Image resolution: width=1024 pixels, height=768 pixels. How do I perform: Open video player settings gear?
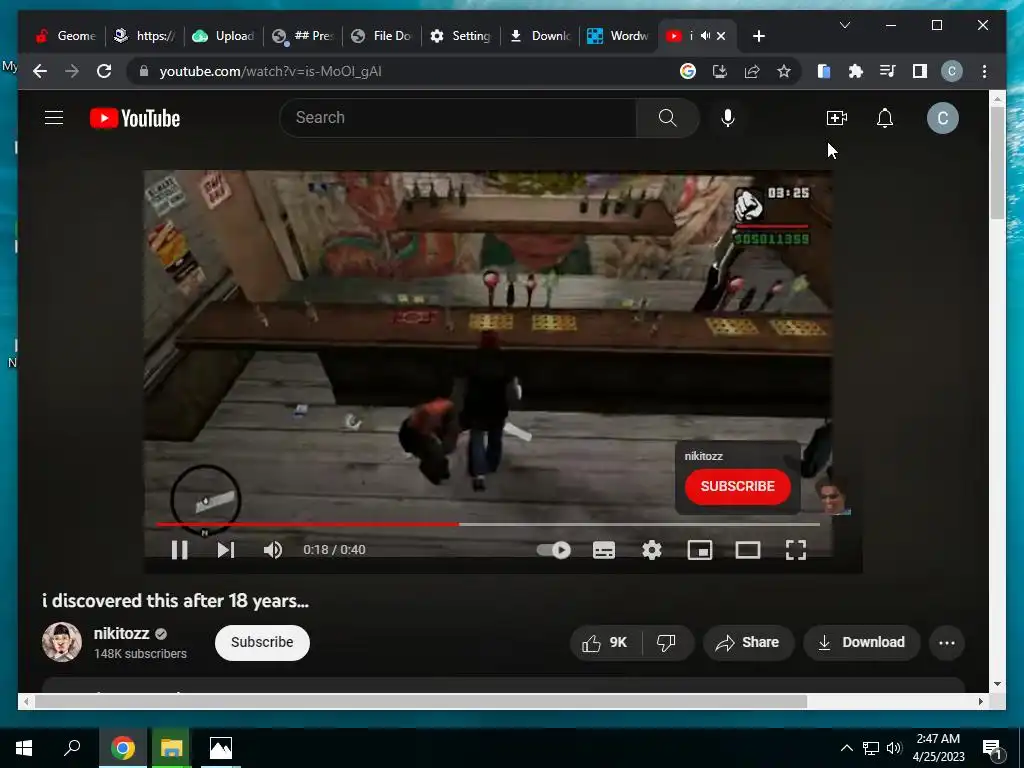[652, 551]
